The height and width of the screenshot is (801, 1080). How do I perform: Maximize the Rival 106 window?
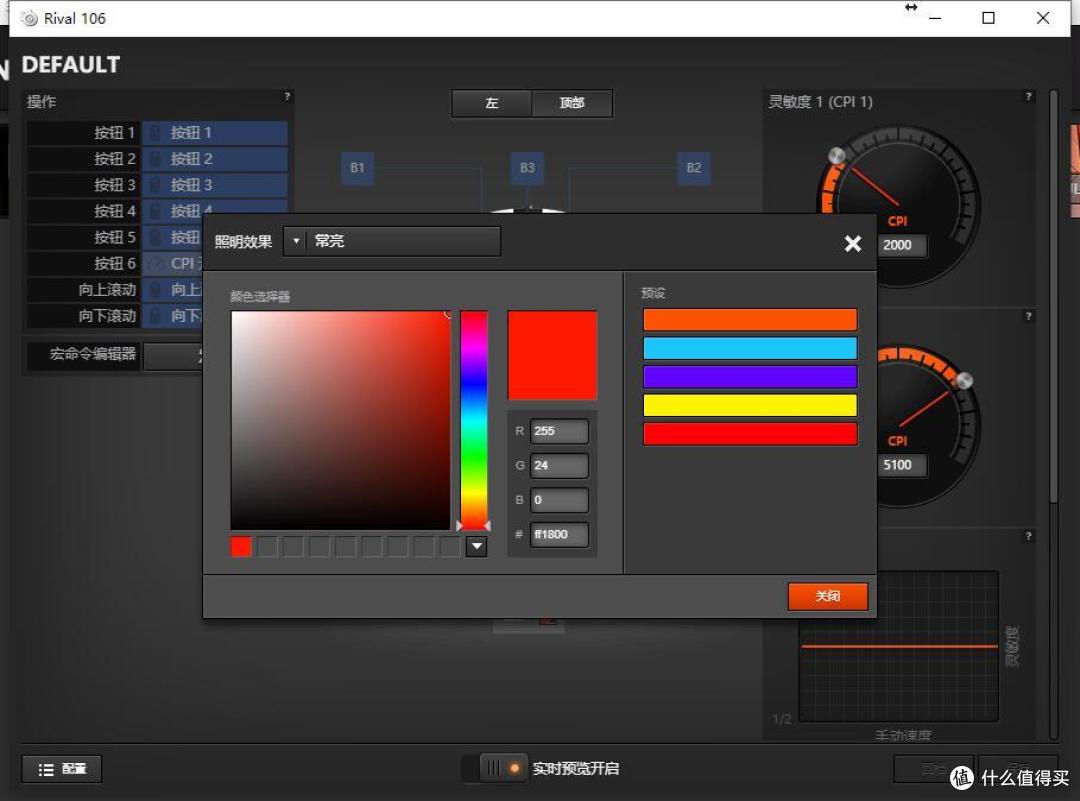[x=988, y=19]
